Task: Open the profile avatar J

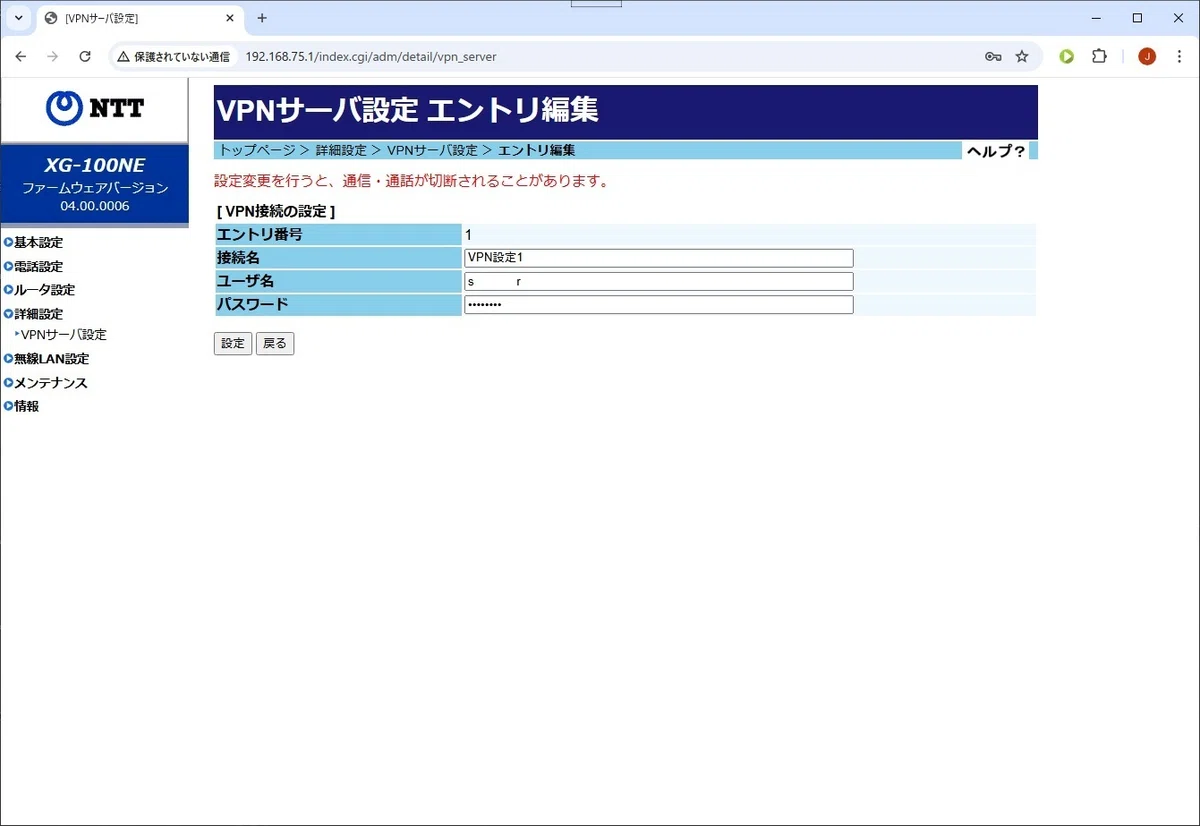Action: coord(1147,57)
